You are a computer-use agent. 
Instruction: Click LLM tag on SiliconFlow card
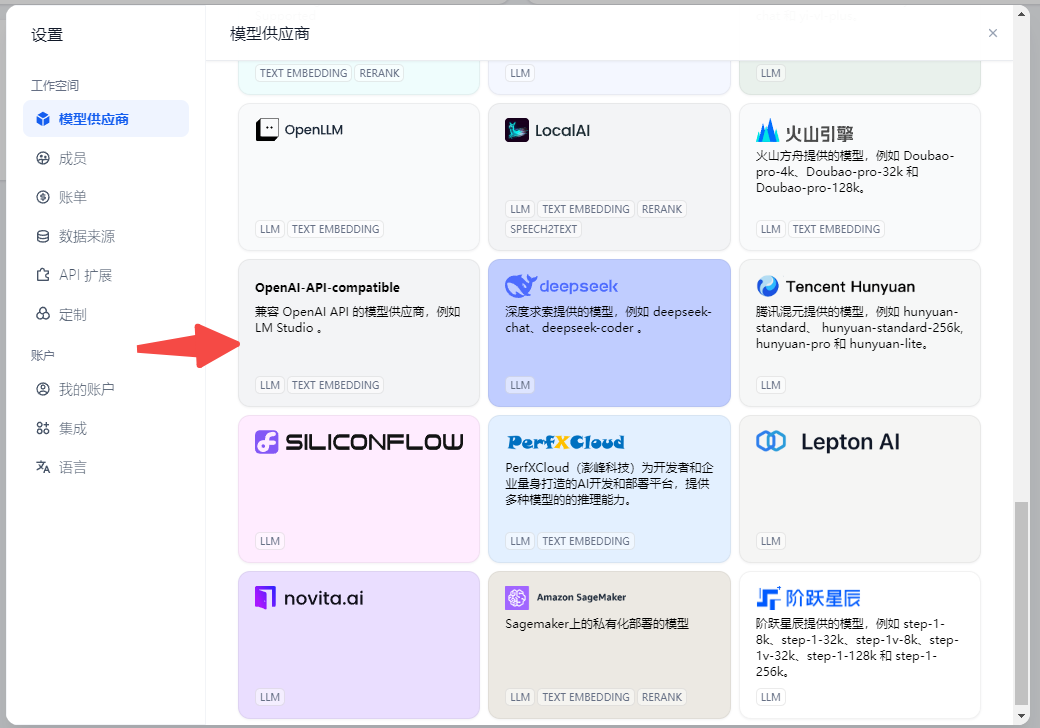(x=270, y=541)
